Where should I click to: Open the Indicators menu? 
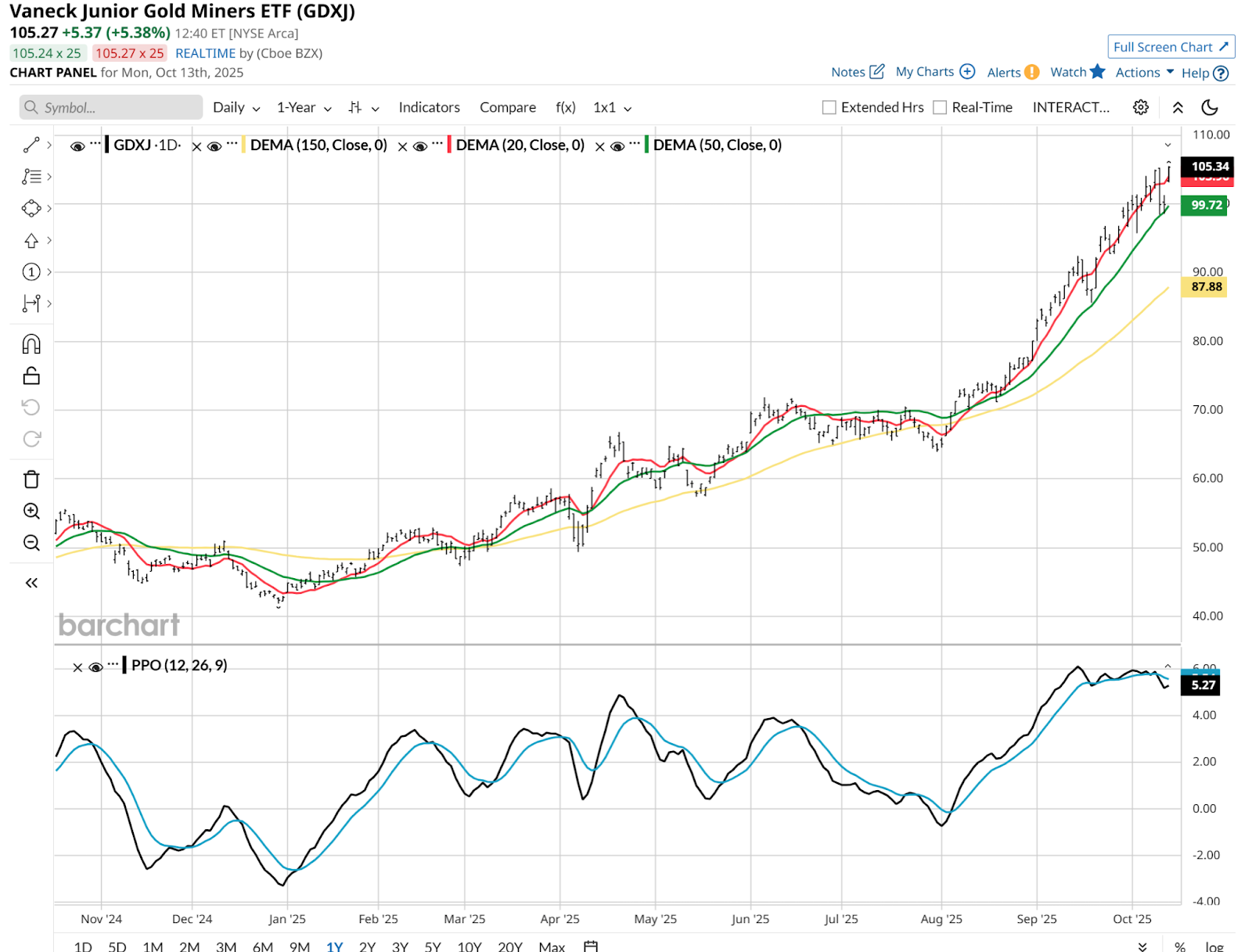click(x=429, y=107)
